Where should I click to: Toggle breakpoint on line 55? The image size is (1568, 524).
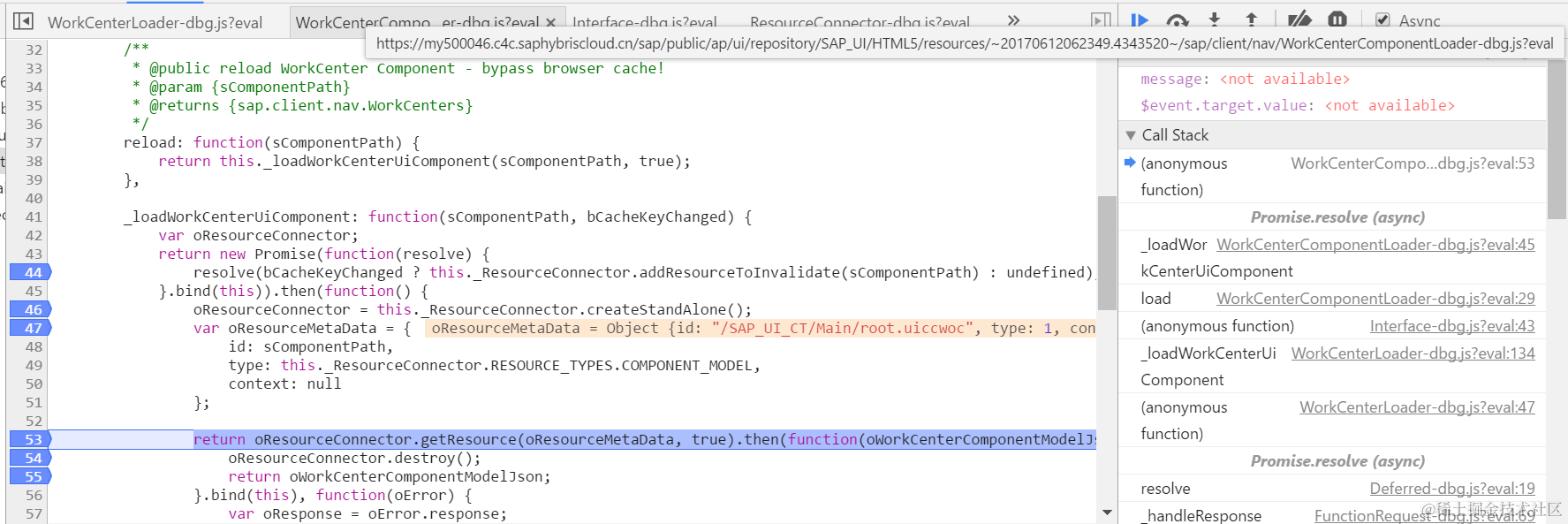(32, 476)
